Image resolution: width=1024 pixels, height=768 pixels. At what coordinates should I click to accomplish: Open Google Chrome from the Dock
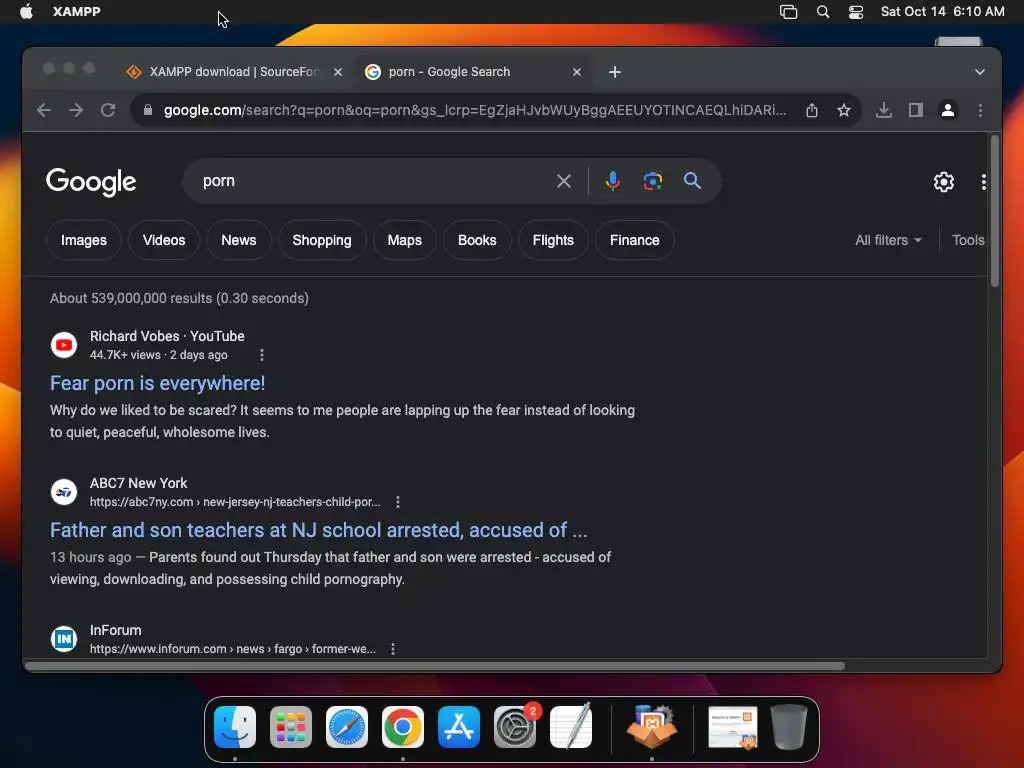(x=402, y=727)
